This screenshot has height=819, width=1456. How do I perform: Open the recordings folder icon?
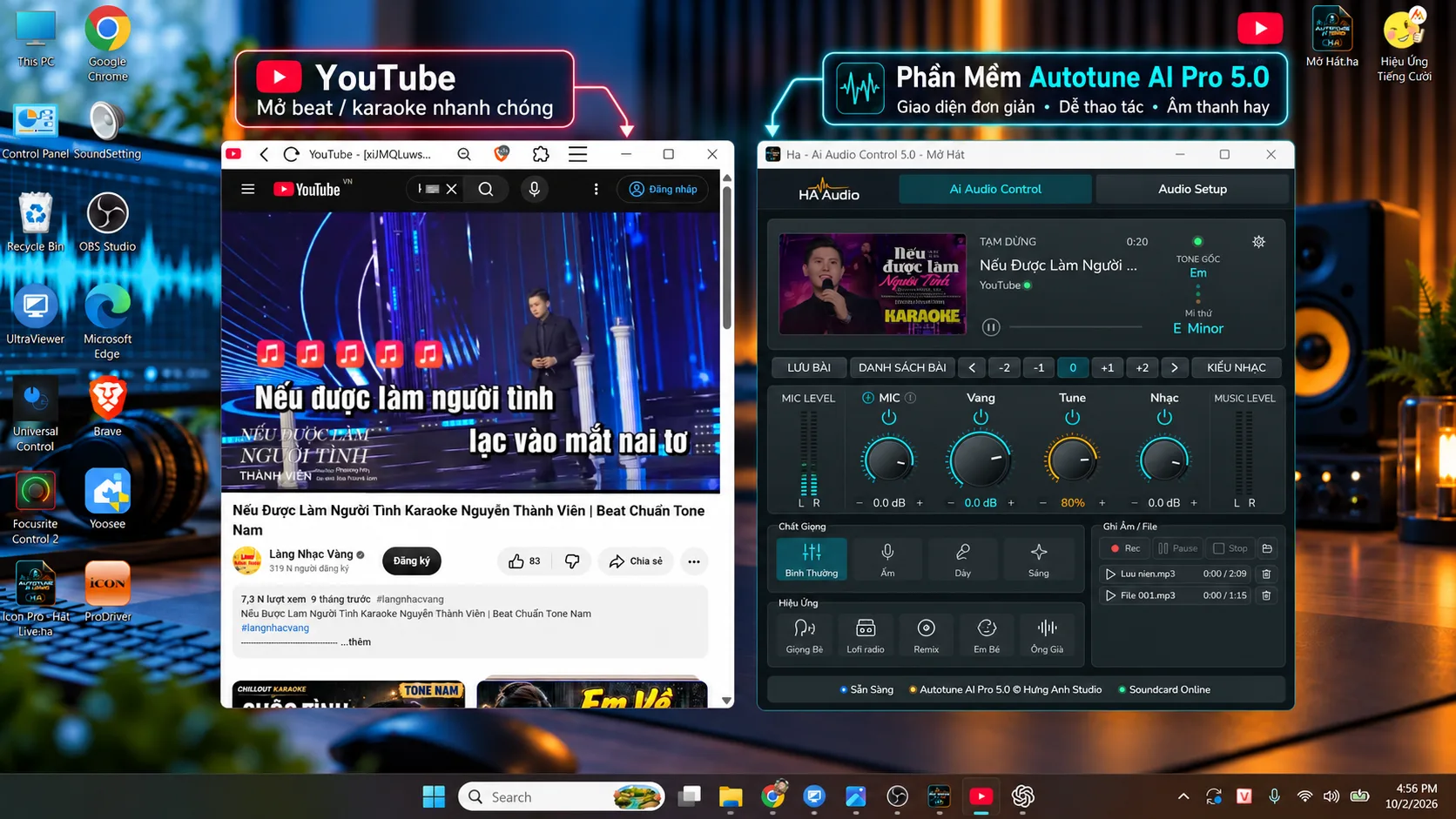(1267, 548)
